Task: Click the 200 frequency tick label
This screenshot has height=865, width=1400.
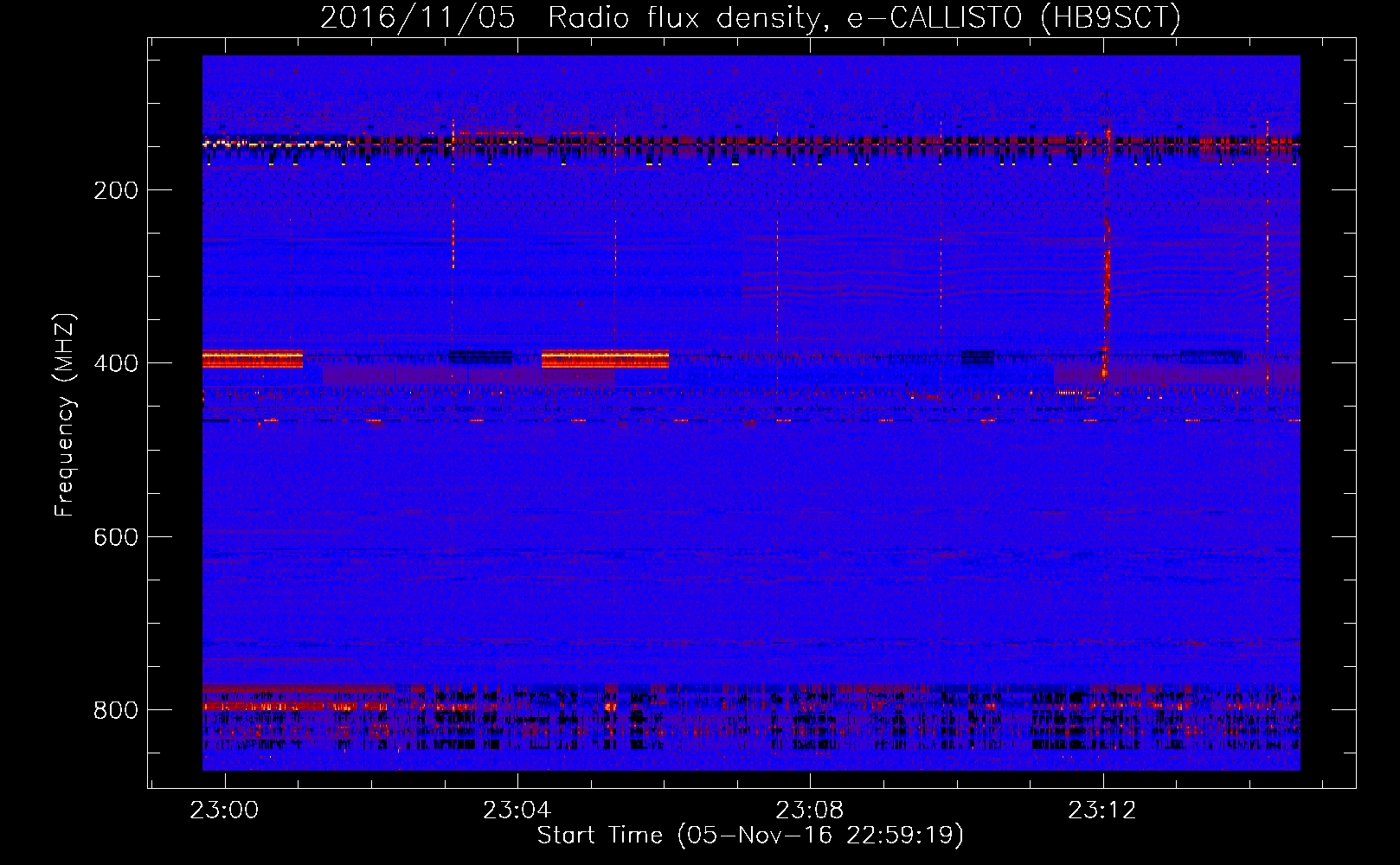Action: point(116,190)
